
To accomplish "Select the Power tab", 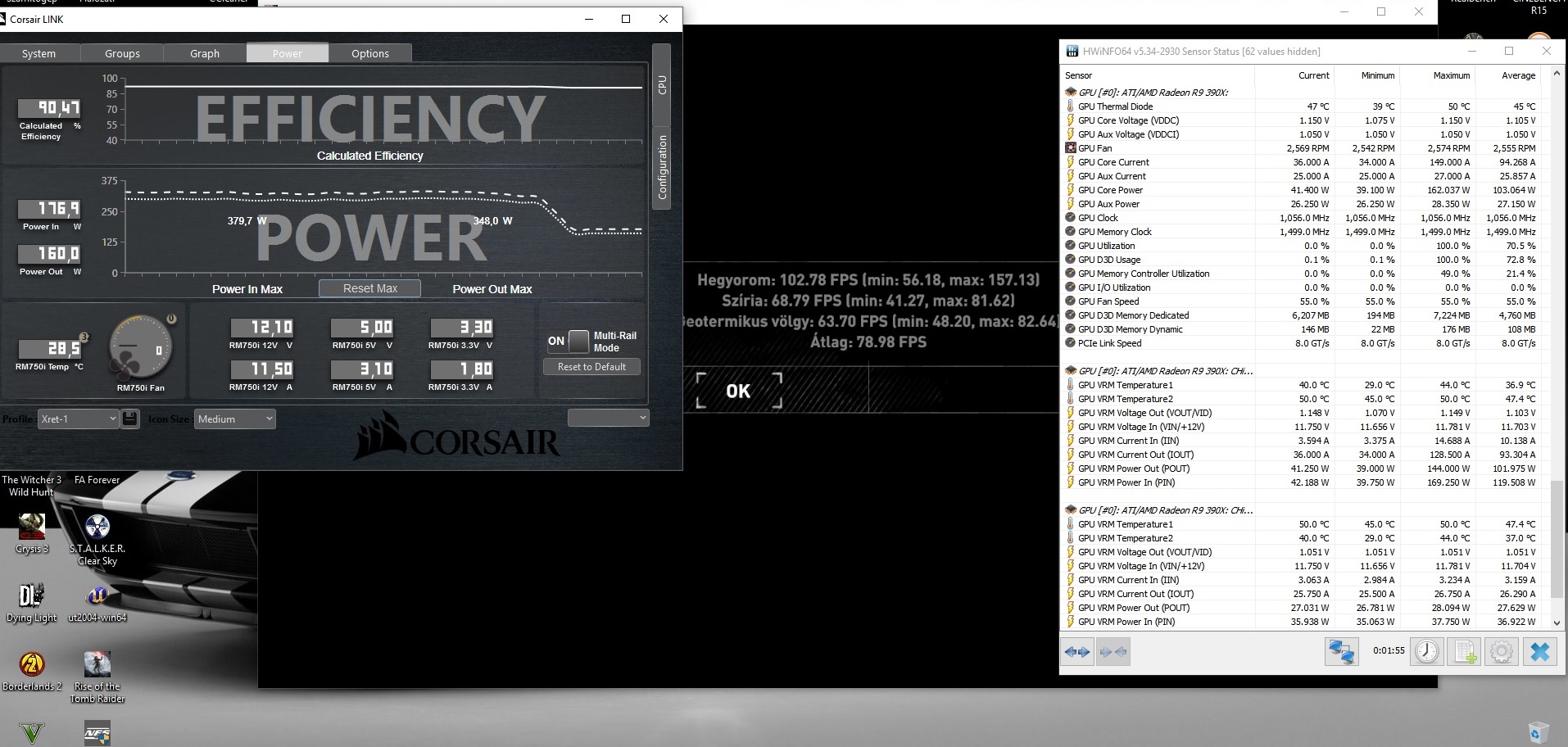I will click(x=288, y=53).
